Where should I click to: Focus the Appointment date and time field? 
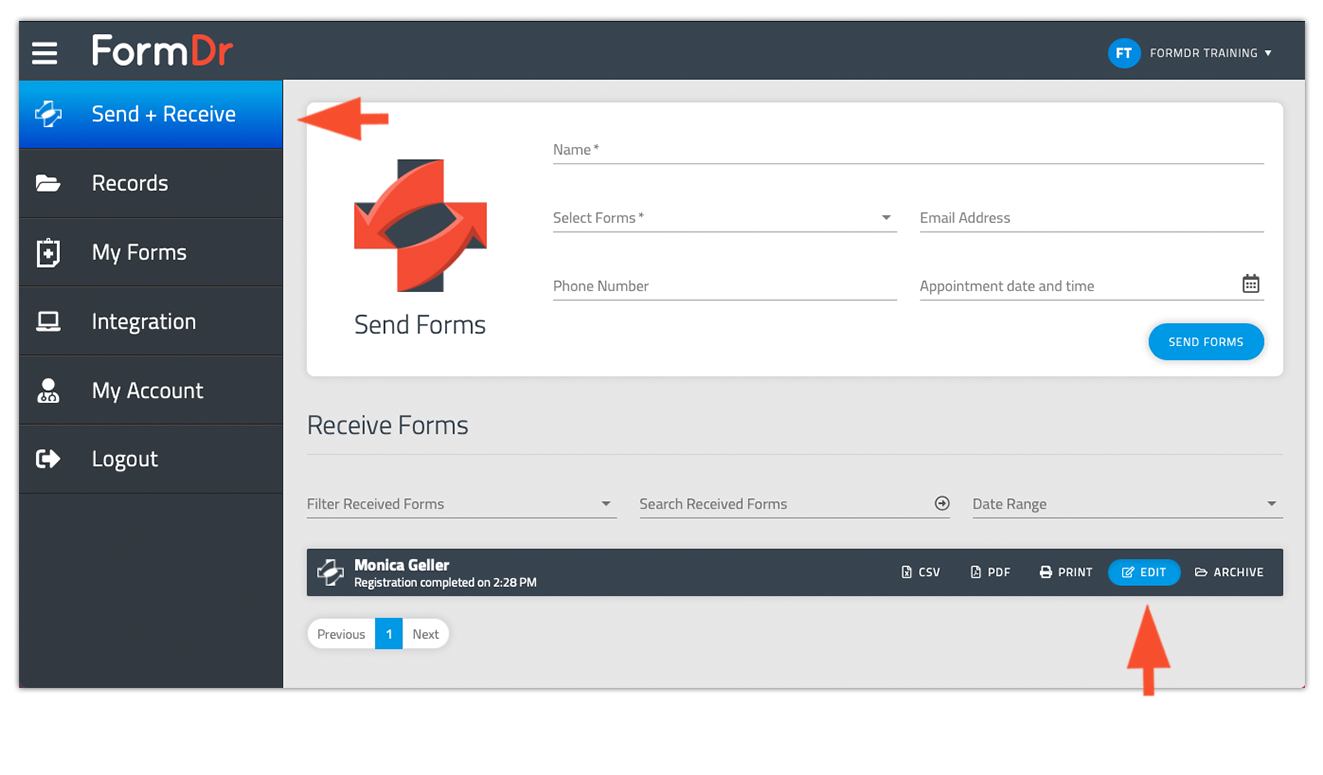tap(1092, 286)
